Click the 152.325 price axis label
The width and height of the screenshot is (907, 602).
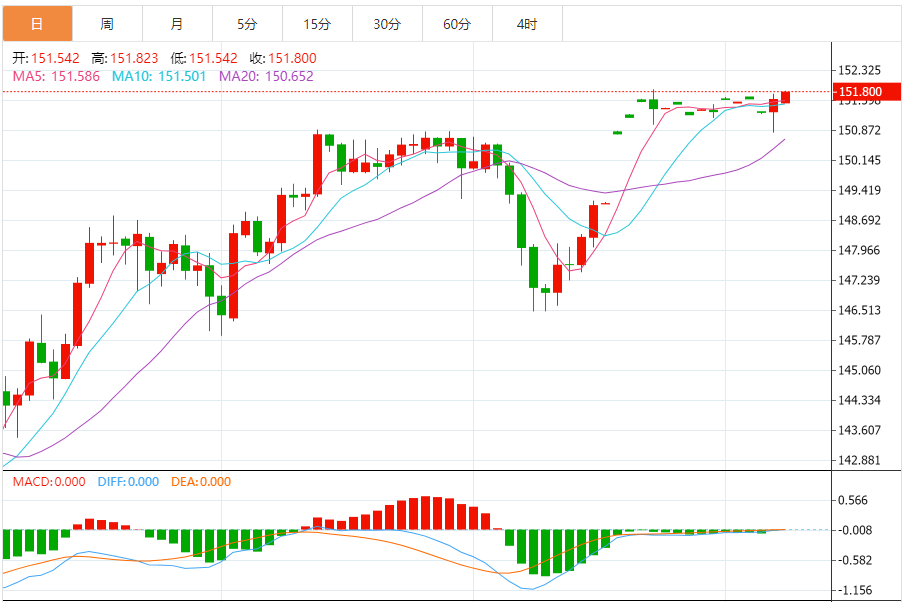pyautogui.click(x=859, y=70)
